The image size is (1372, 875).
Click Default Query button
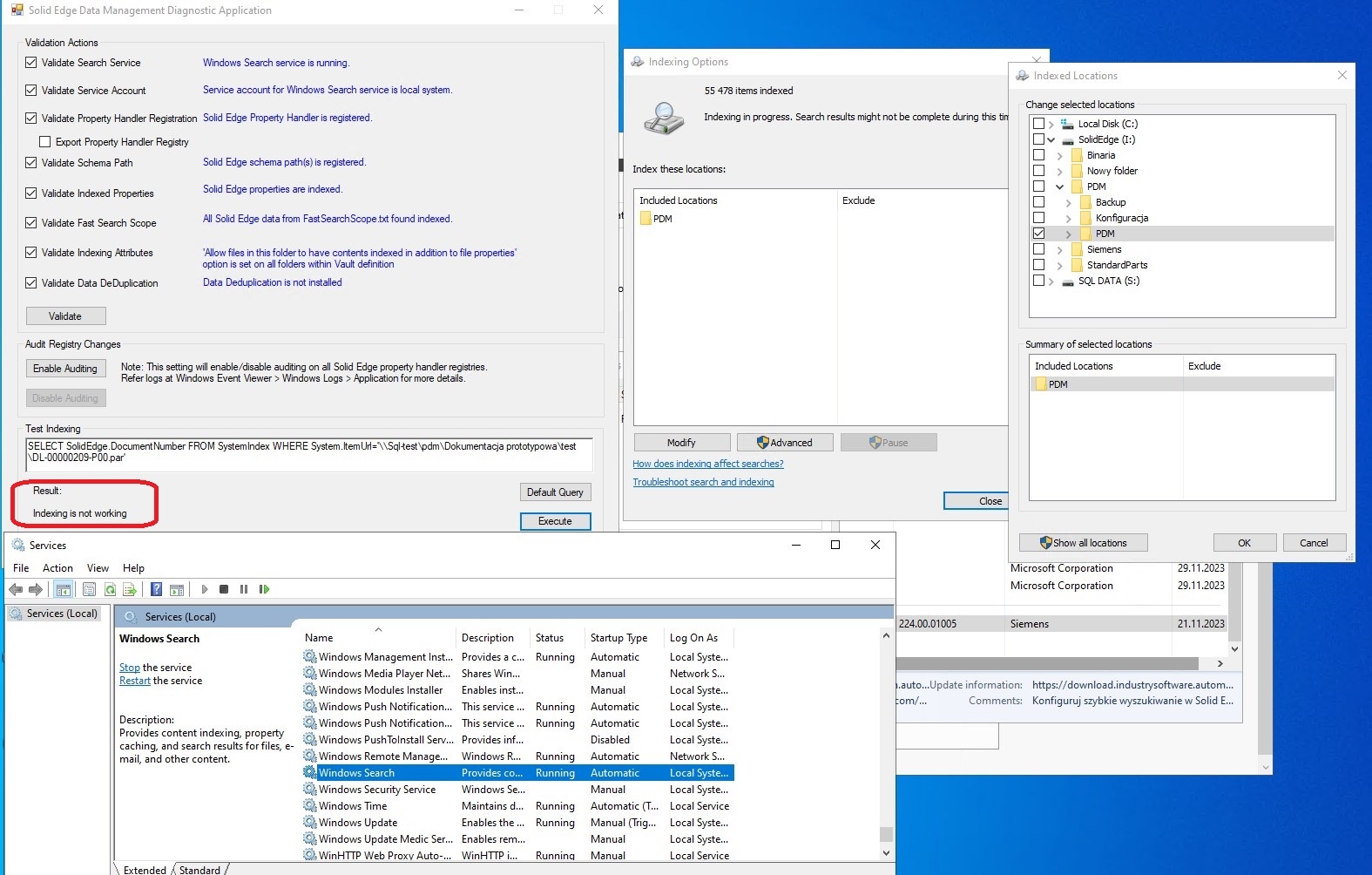point(556,492)
